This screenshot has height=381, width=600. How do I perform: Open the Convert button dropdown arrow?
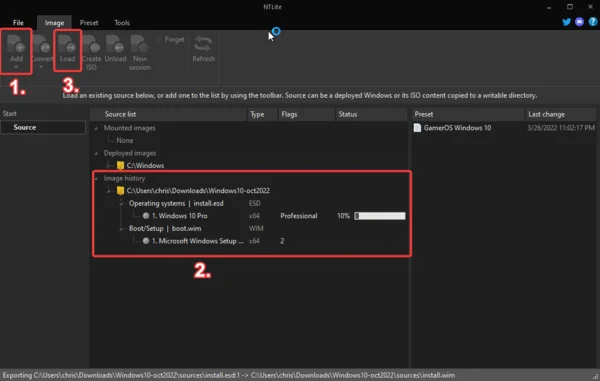(x=41, y=67)
